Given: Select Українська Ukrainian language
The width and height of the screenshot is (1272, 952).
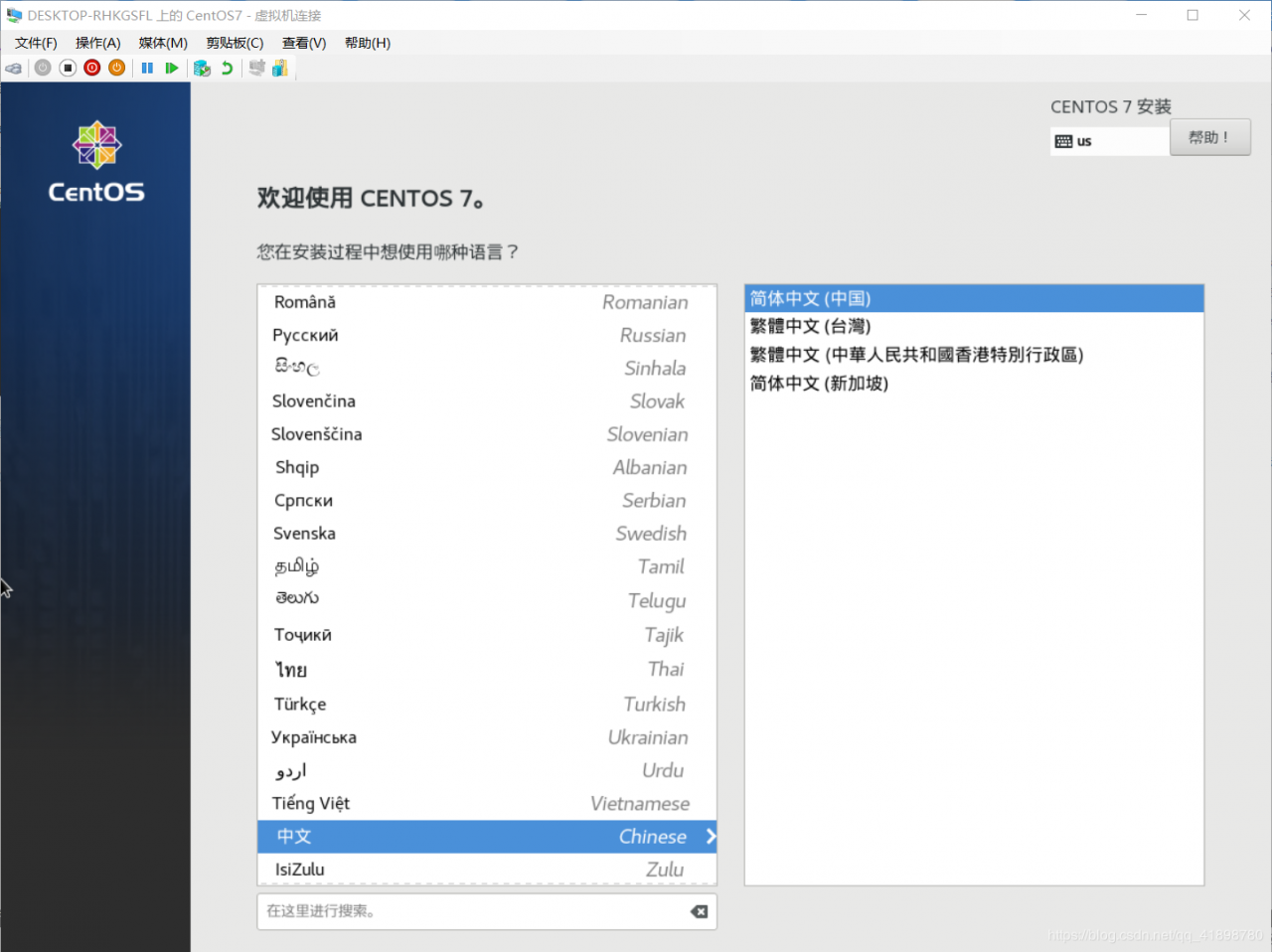Looking at the screenshot, I should pos(487,737).
